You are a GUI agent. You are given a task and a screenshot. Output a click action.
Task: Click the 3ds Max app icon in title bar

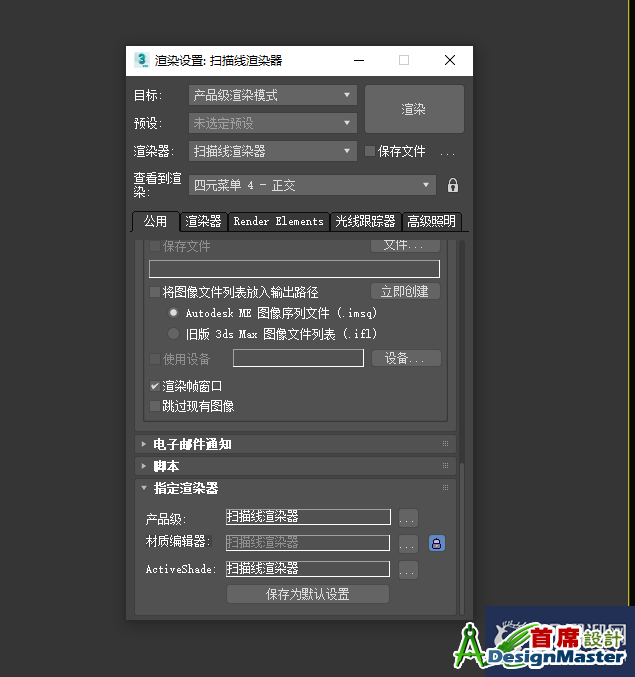[142, 61]
